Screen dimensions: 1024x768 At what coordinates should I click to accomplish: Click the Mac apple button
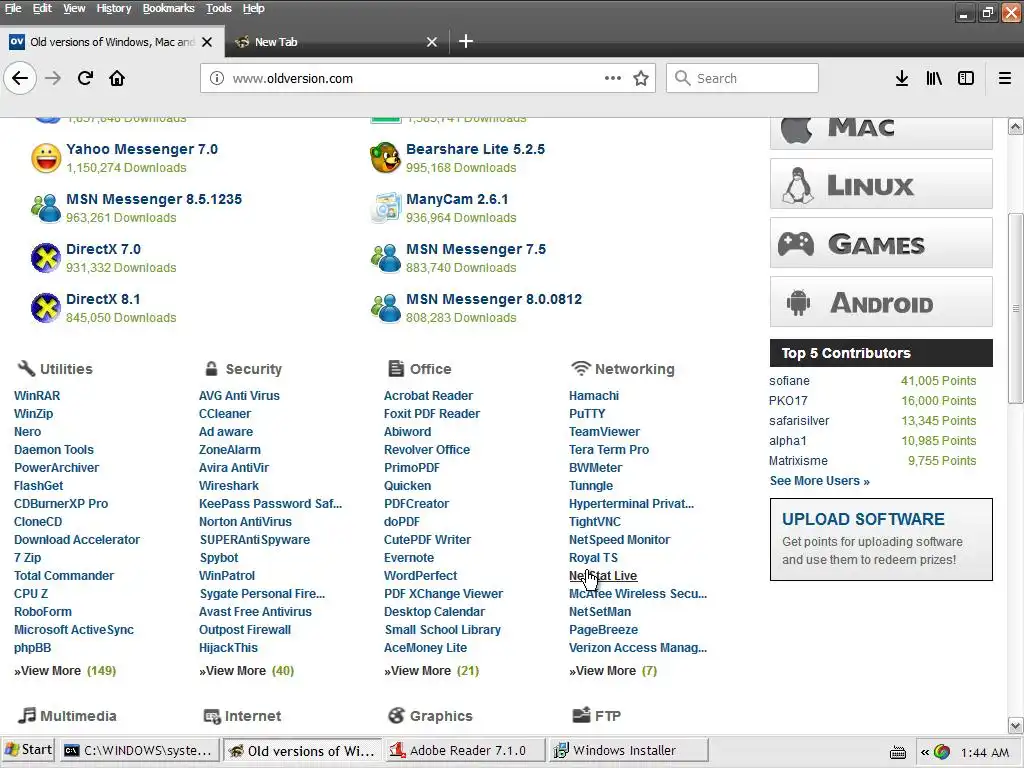tap(881, 132)
